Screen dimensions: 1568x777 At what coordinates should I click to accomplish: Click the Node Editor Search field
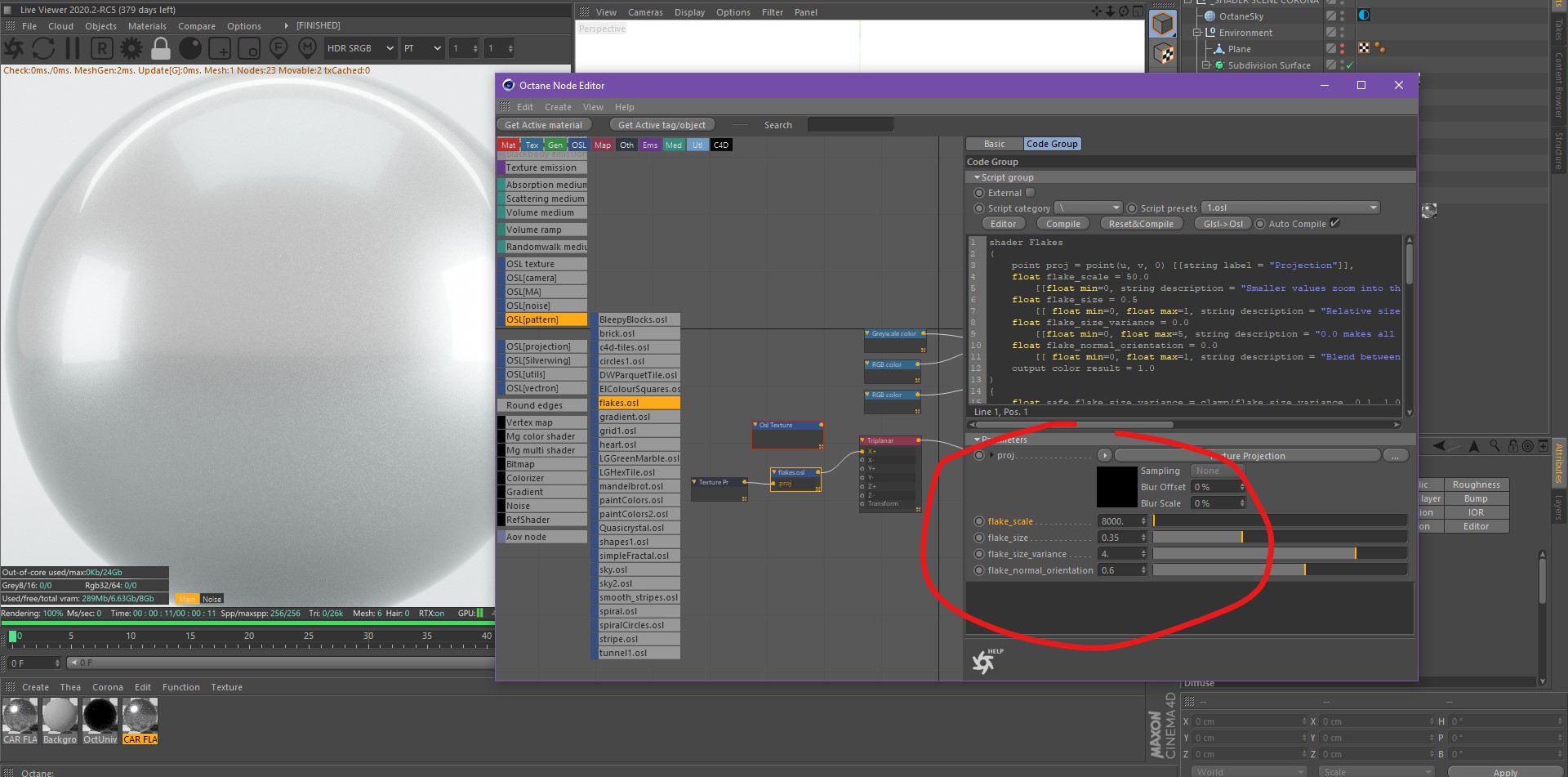pyautogui.click(x=850, y=125)
